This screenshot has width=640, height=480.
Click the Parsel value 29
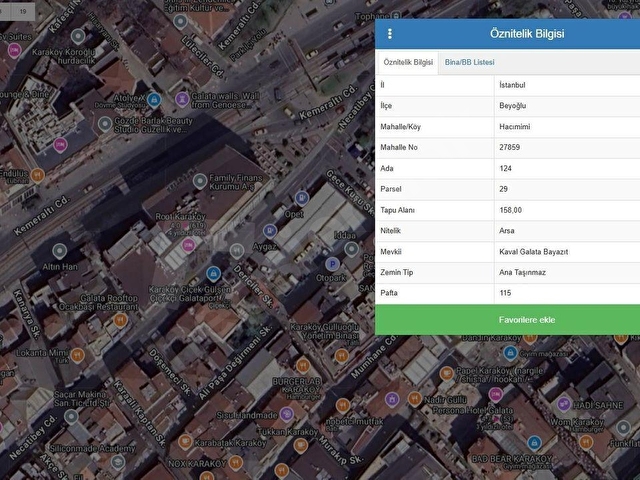503,189
